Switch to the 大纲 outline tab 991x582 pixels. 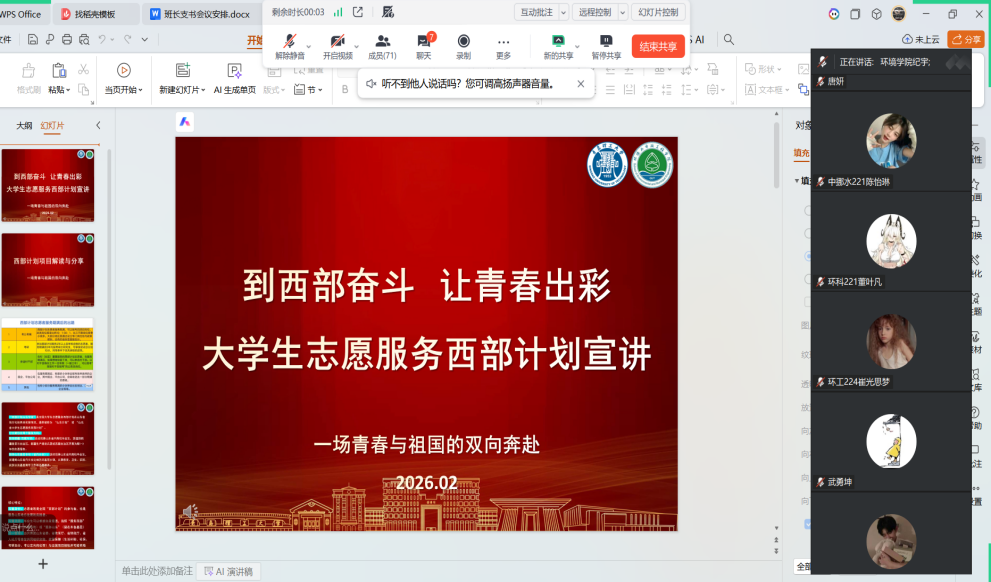(x=24, y=126)
